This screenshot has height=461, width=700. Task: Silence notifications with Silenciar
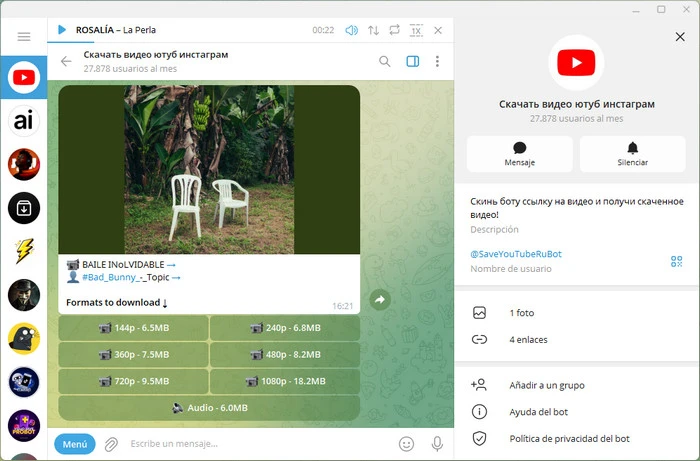633,154
